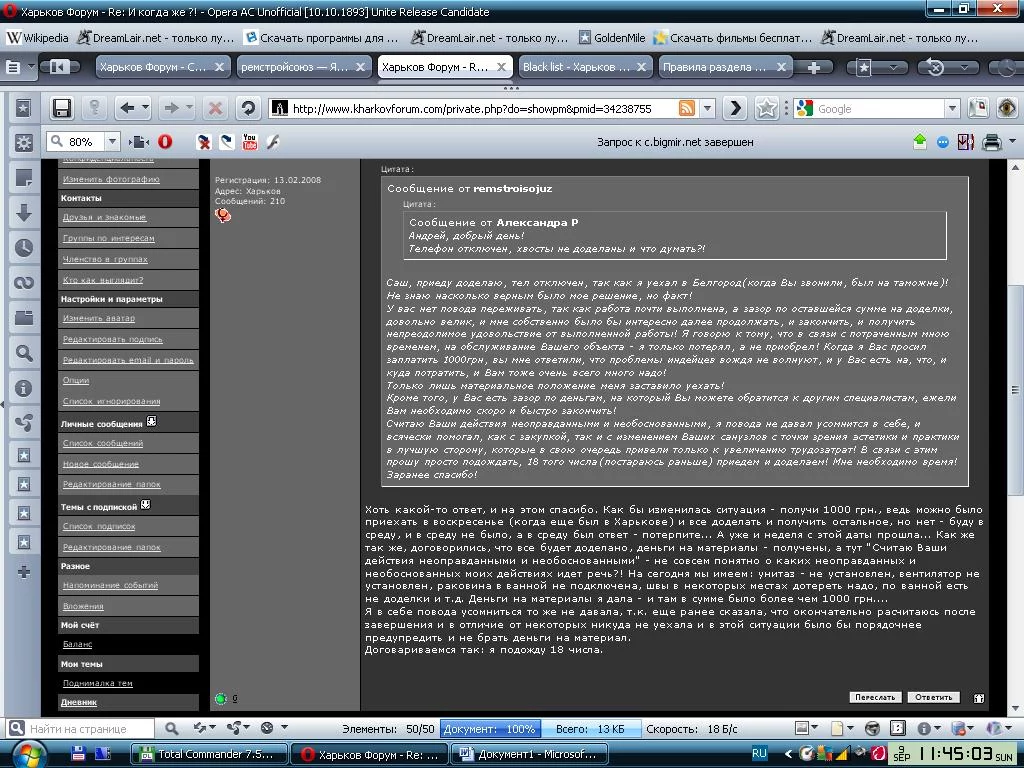The height and width of the screenshot is (768, 1024).
Task: Click the Переслать button
Action: pos(875,697)
